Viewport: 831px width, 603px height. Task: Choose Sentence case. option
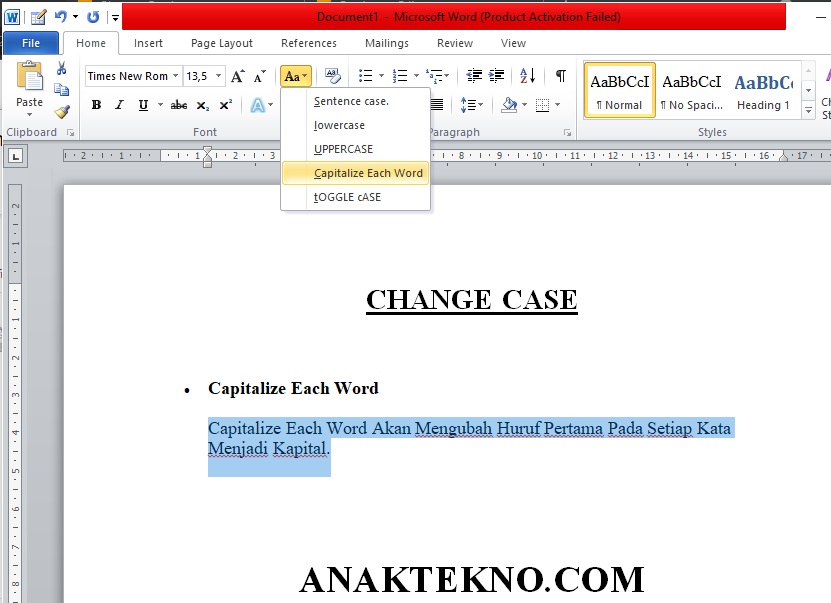[x=356, y=101]
